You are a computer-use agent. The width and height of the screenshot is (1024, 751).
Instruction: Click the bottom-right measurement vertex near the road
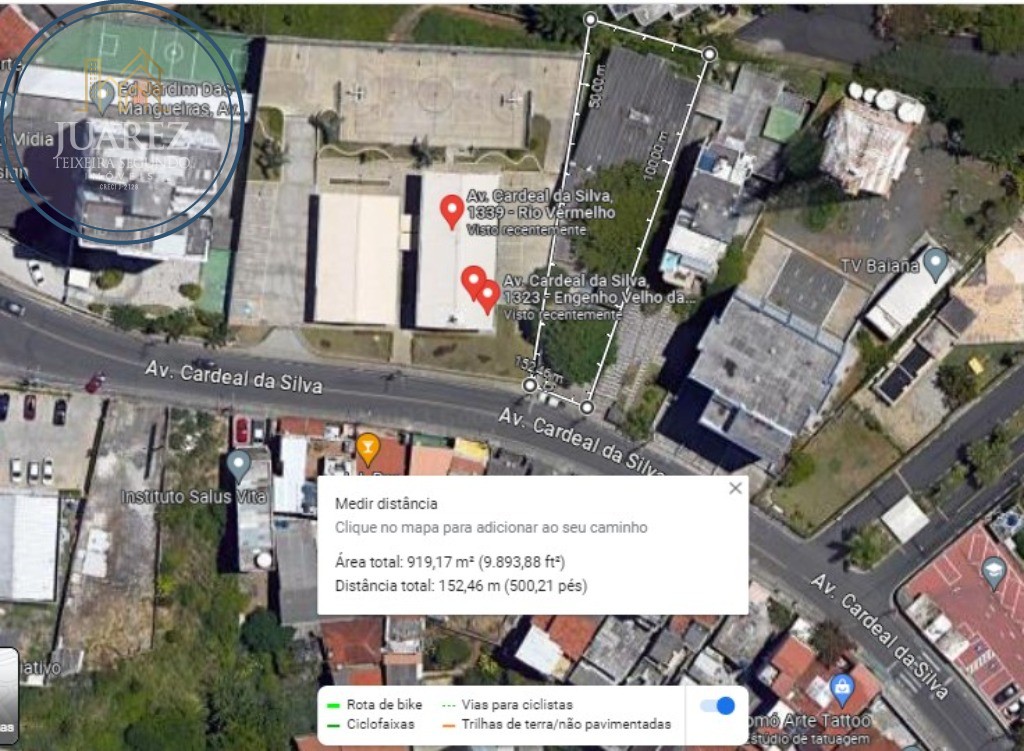click(586, 407)
